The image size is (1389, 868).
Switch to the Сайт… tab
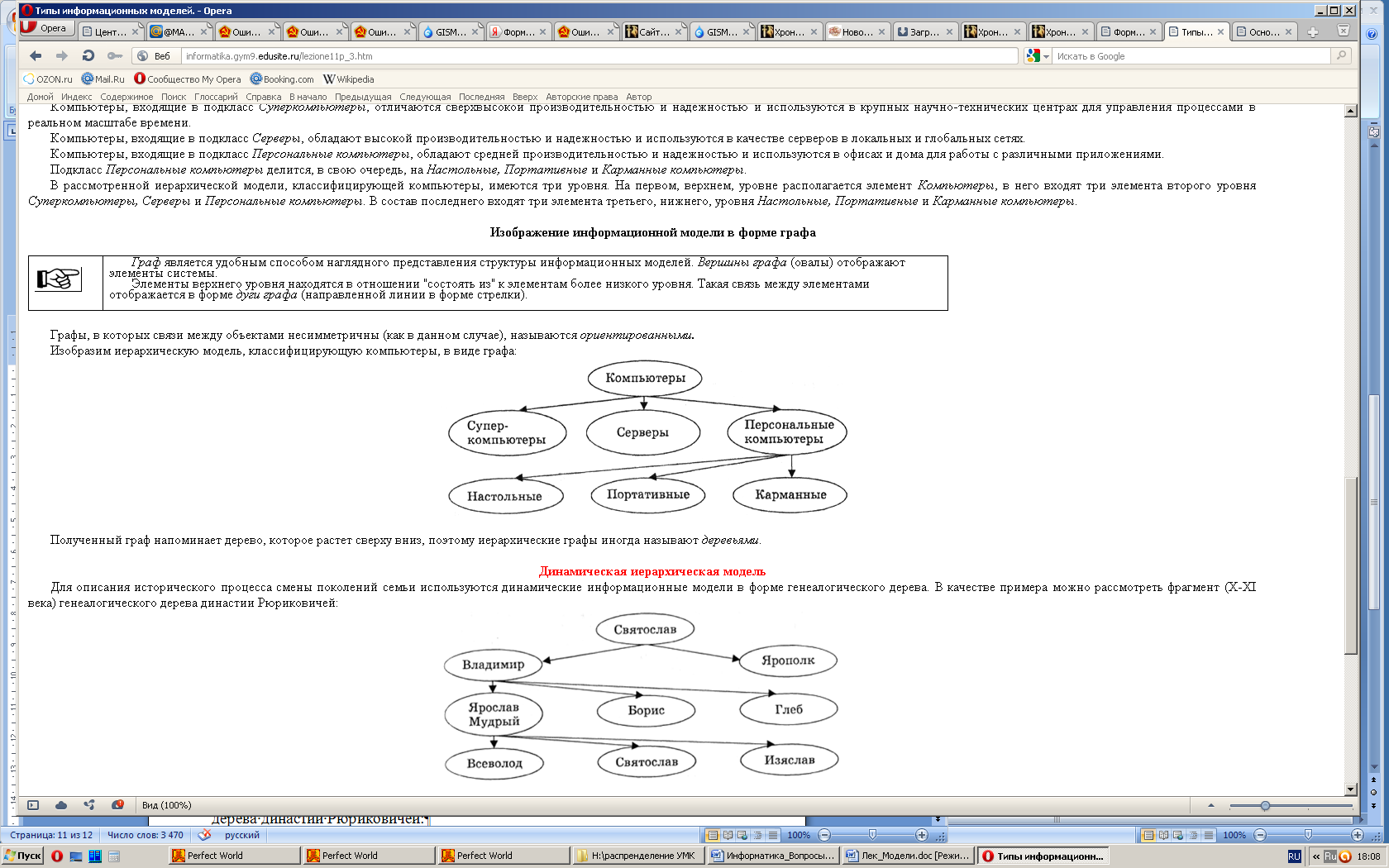pos(653,31)
